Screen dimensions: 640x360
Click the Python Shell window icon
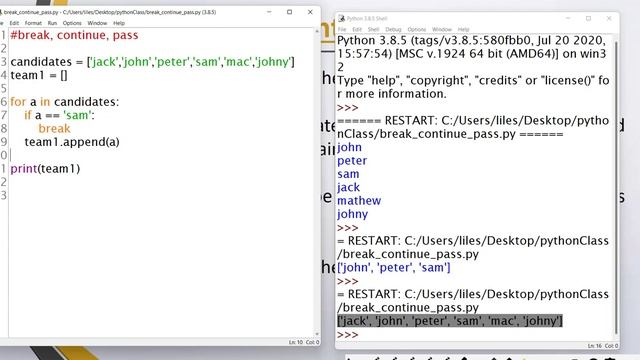click(x=342, y=18)
